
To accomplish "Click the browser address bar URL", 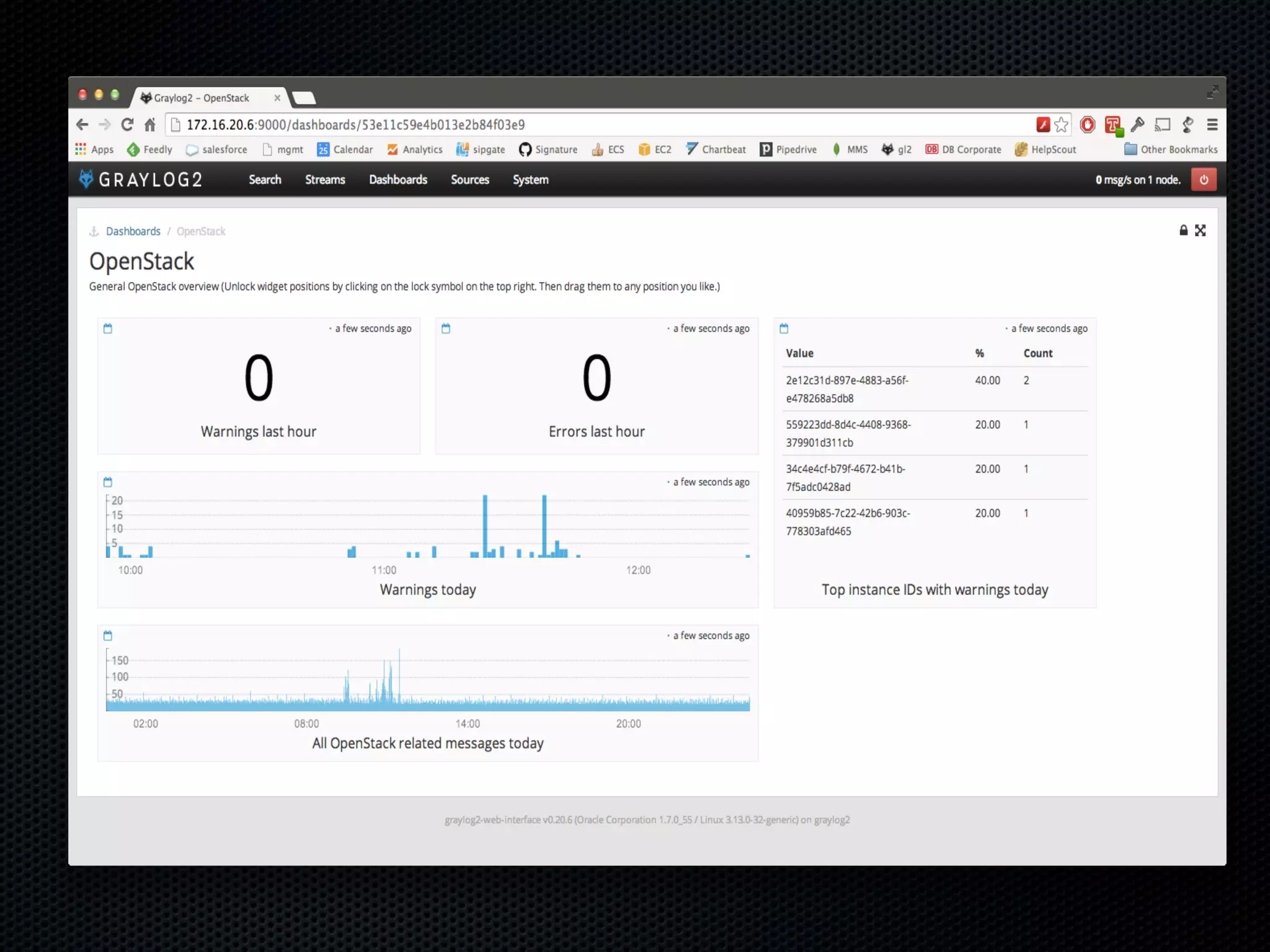I will point(355,125).
